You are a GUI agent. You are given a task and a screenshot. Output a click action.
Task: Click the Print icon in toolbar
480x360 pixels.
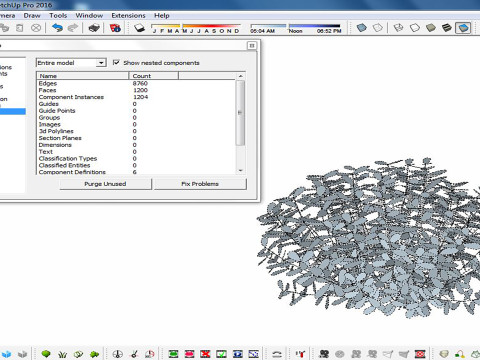tap(94, 28)
